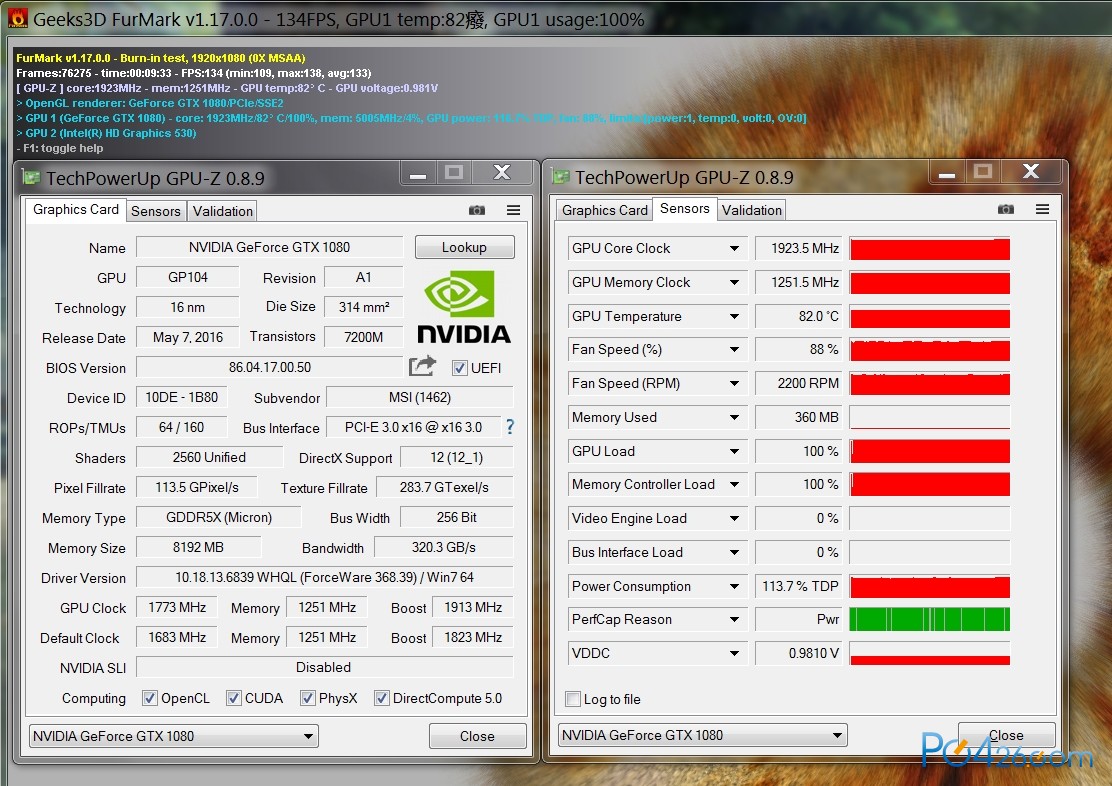The height and width of the screenshot is (786, 1112).
Task: Click the Bus Interface question mark help icon
Action: click(x=510, y=426)
